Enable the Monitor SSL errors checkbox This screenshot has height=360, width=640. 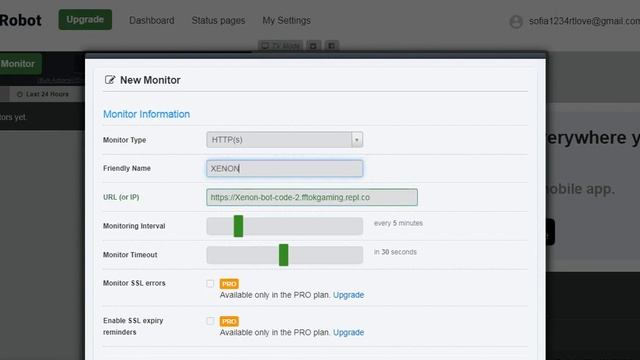click(x=210, y=283)
